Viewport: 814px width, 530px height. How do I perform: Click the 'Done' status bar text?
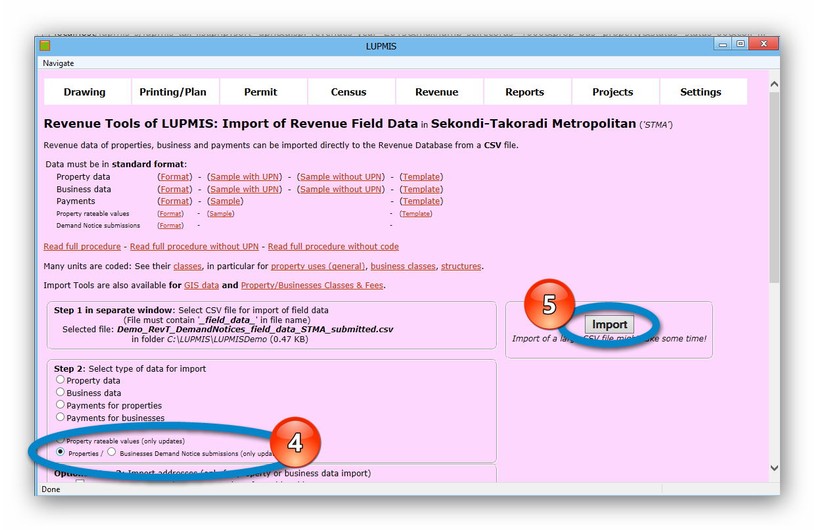pyautogui.click(x=51, y=490)
